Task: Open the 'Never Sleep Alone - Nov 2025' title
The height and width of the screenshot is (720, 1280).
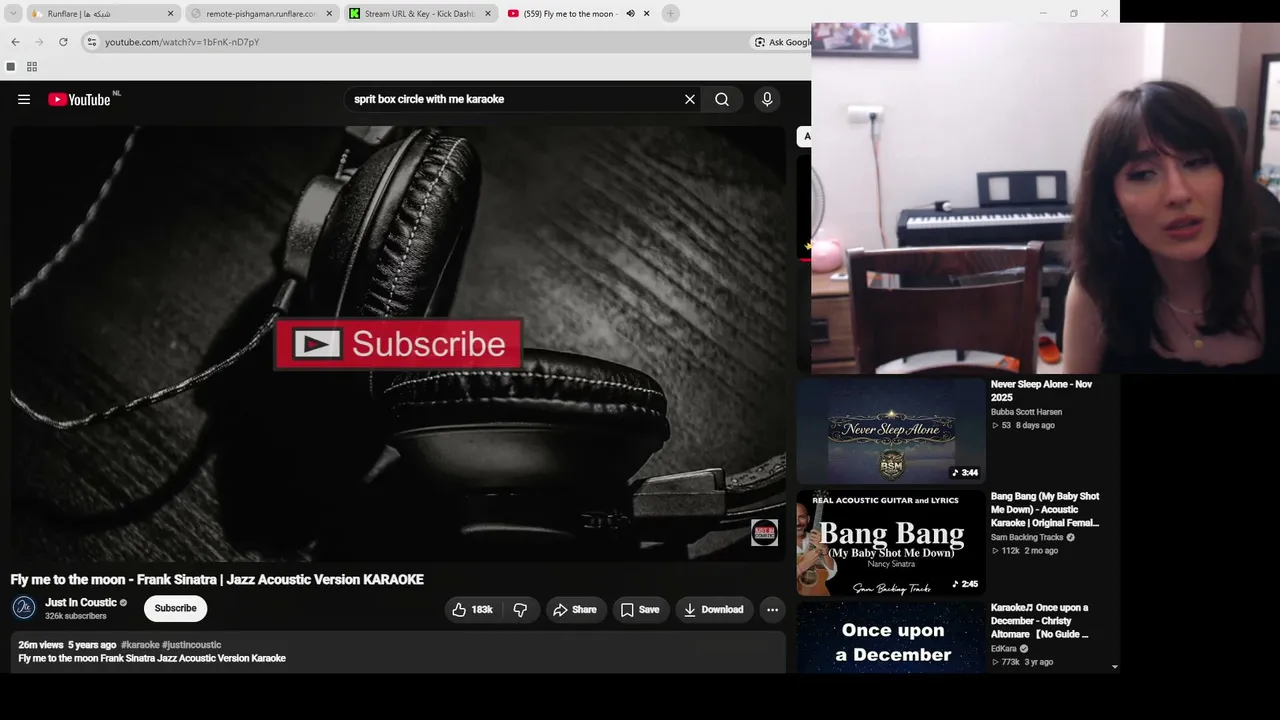Action: pyautogui.click(x=1041, y=390)
